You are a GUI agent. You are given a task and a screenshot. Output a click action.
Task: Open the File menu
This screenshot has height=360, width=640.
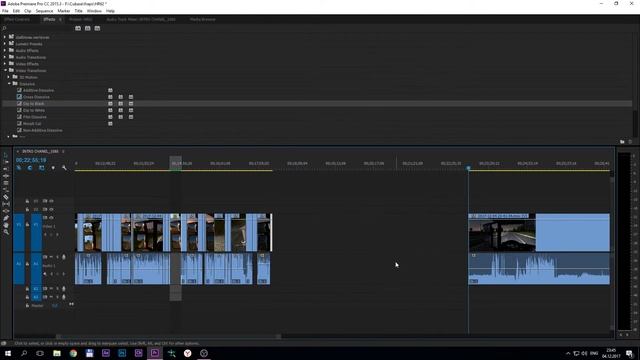click(5, 11)
